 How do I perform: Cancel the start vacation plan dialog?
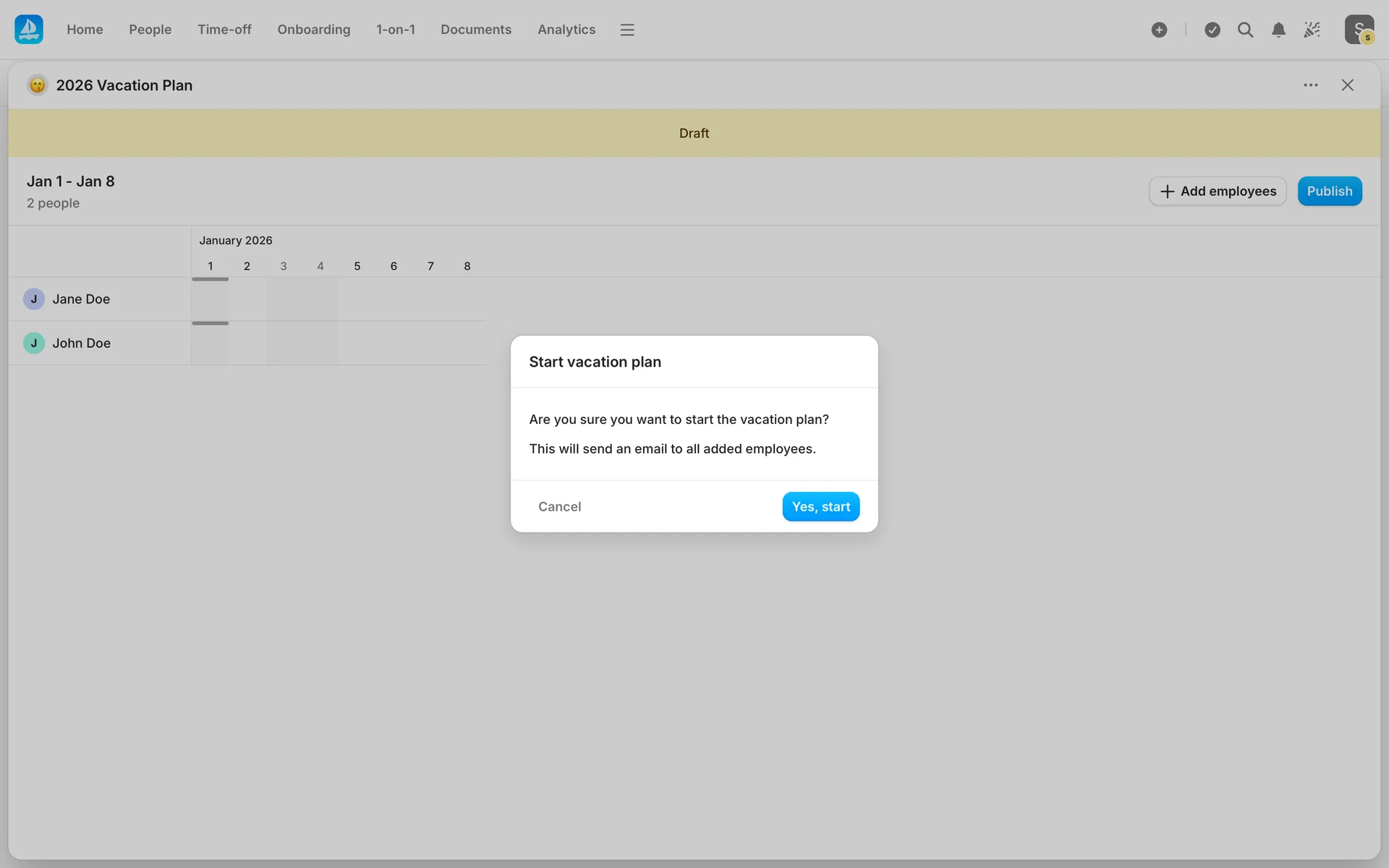(x=559, y=506)
